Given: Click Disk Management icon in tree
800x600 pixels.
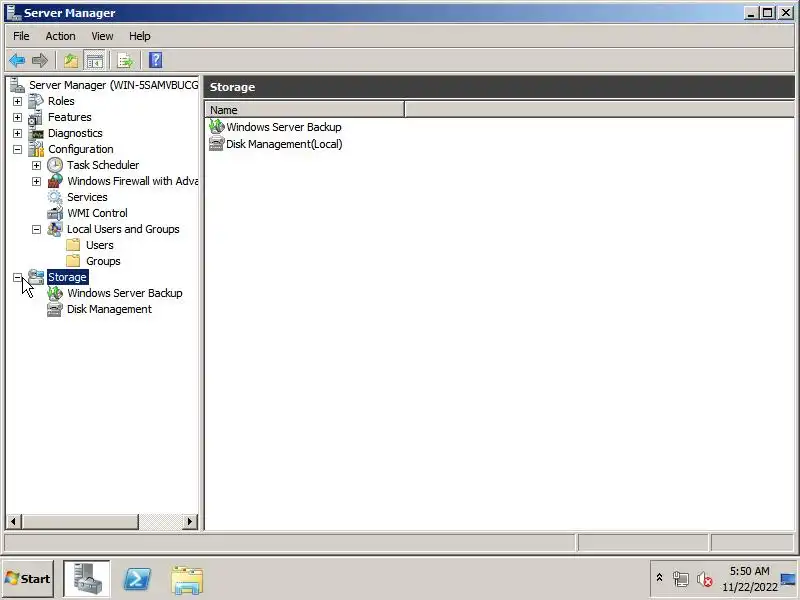Looking at the screenshot, I should [55, 309].
